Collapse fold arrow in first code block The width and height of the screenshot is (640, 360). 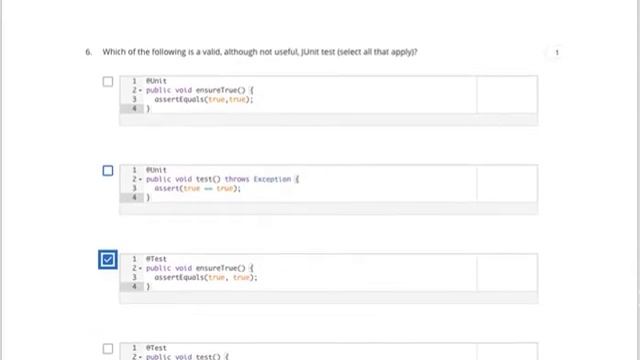(140, 90)
